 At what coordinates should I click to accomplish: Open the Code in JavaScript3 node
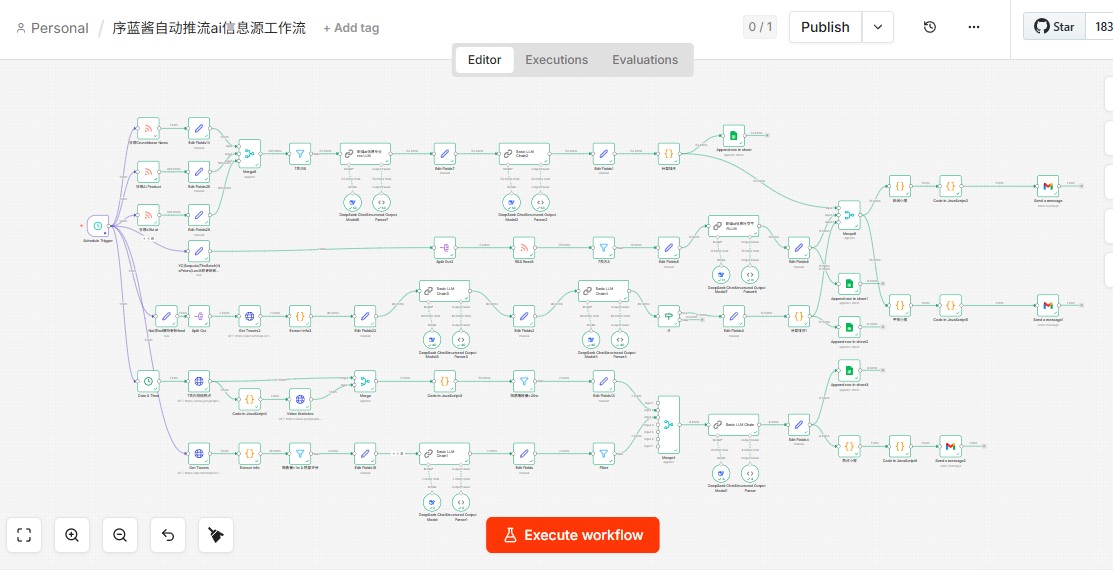445,381
